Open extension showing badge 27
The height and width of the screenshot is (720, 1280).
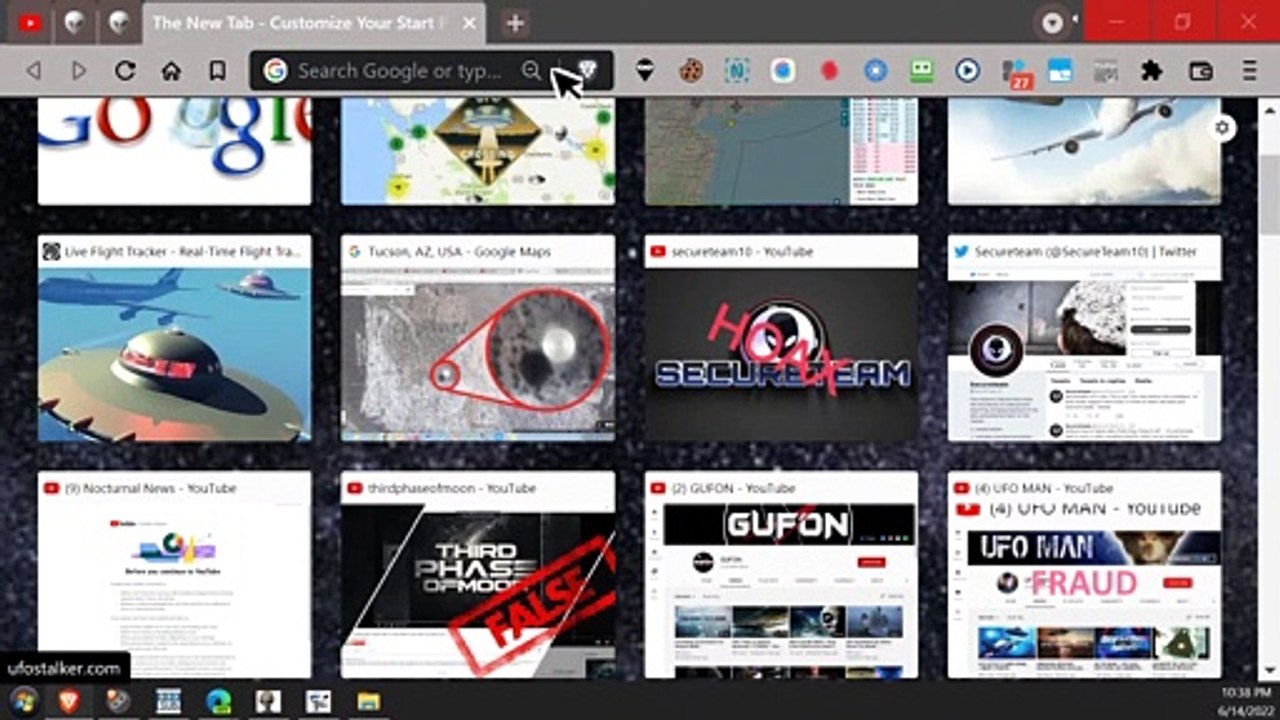(1016, 73)
